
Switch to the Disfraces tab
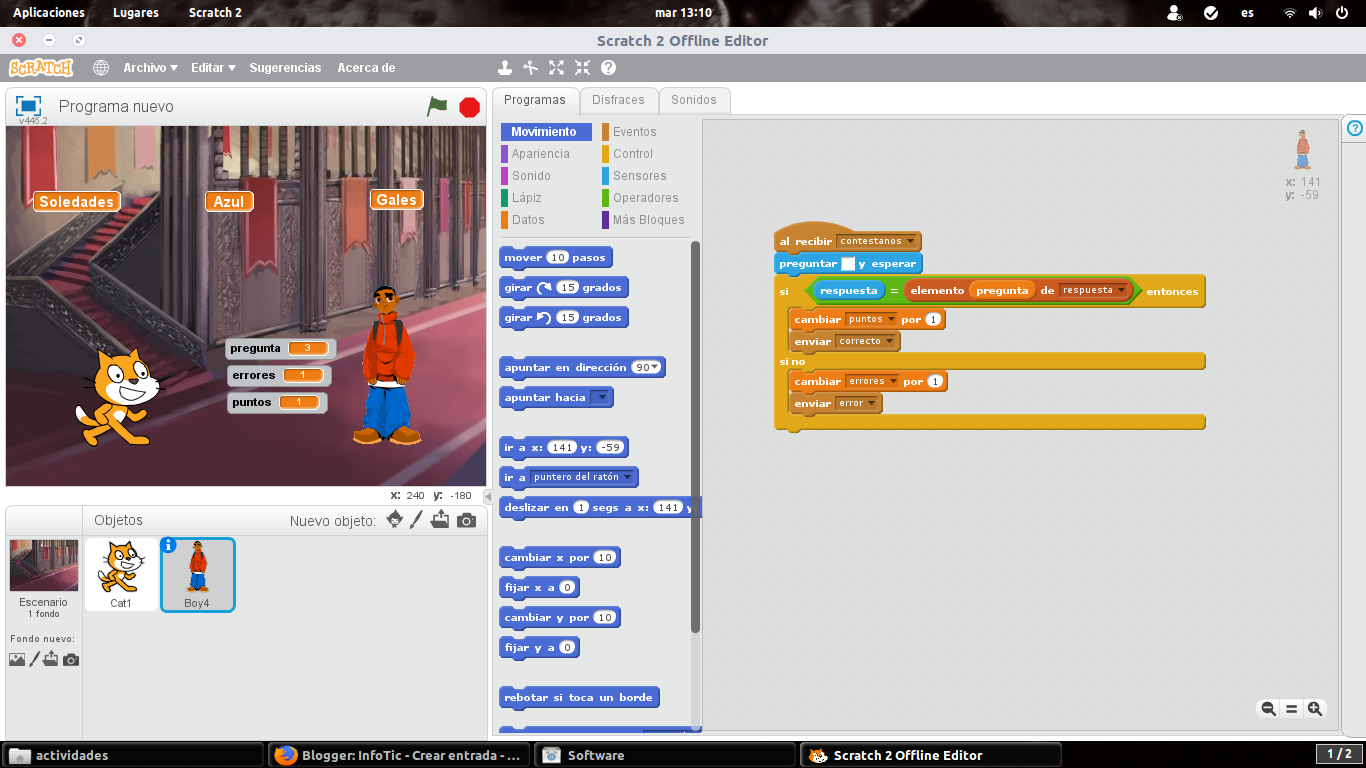click(618, 100)
